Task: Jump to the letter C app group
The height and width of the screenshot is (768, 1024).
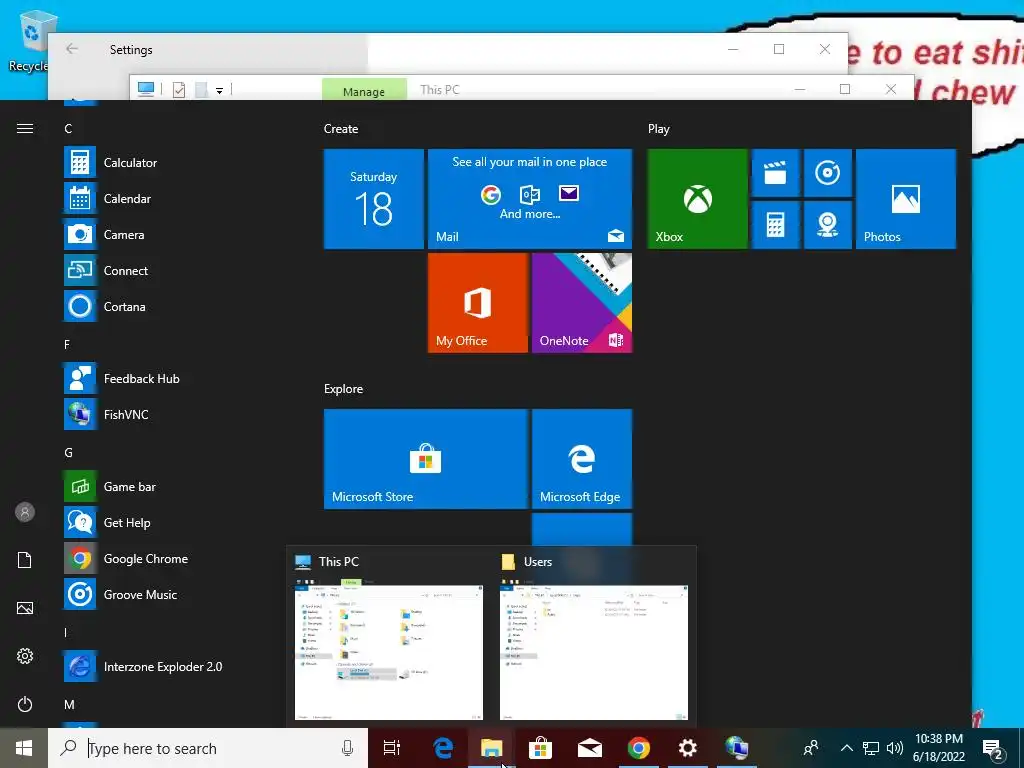Action: [68, 129]
